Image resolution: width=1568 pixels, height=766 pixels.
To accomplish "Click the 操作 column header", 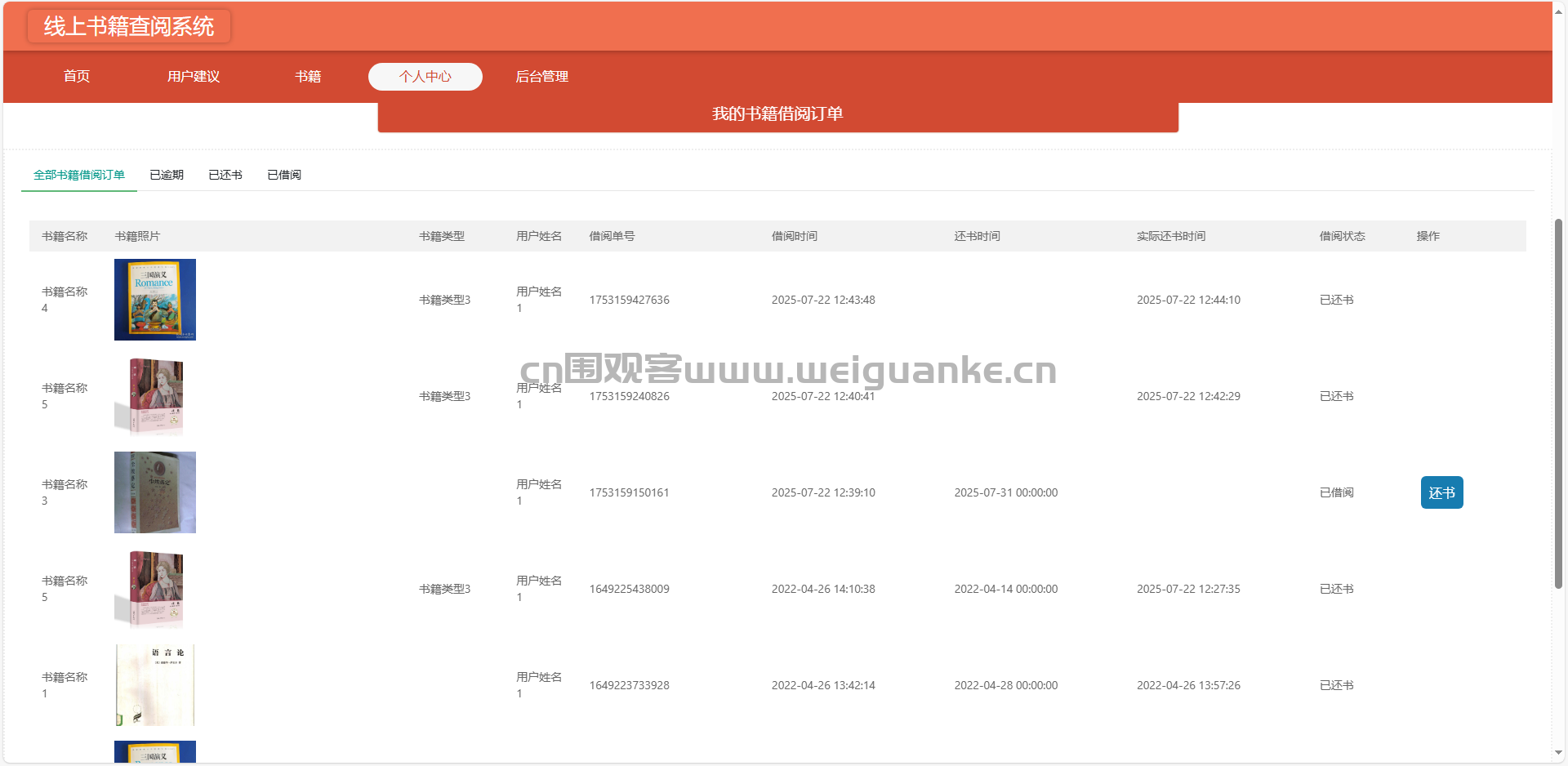I will click(x=1428, y=236).
